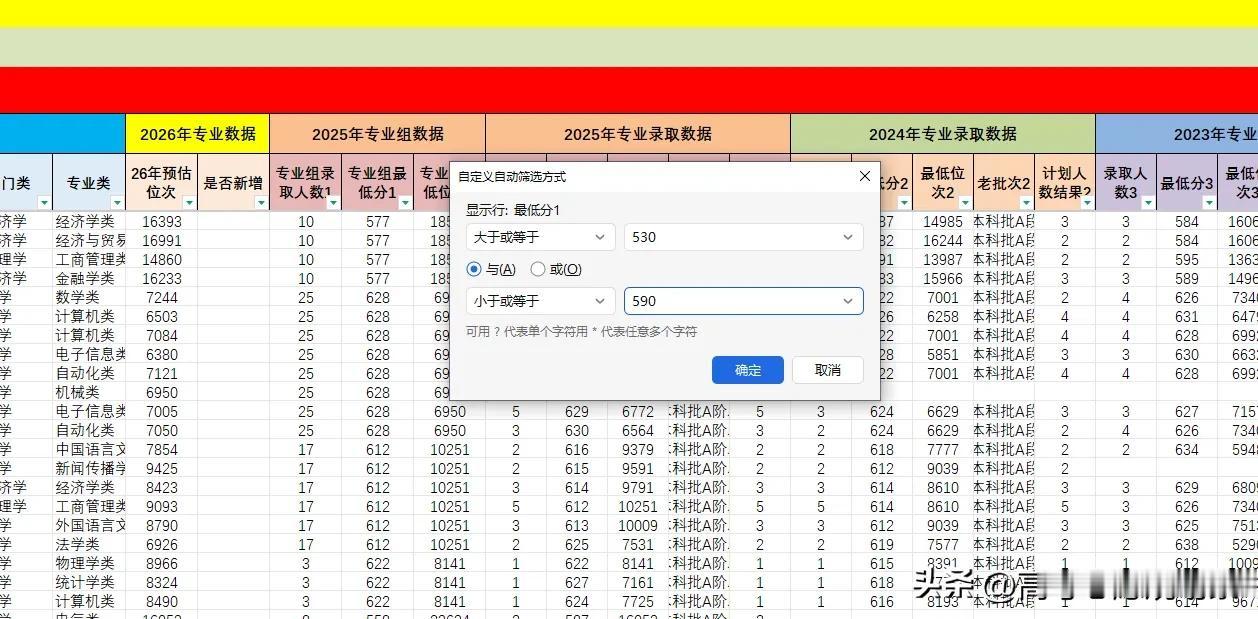Close the 自定义自动筛选方式 dialog
The image size is (1258, 619).
pyautogui.click(x=865, y=176)
